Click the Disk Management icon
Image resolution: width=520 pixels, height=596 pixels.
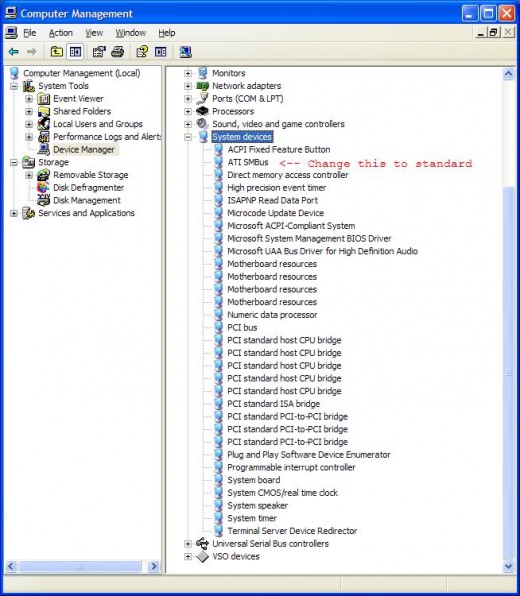tap(44, 200)
